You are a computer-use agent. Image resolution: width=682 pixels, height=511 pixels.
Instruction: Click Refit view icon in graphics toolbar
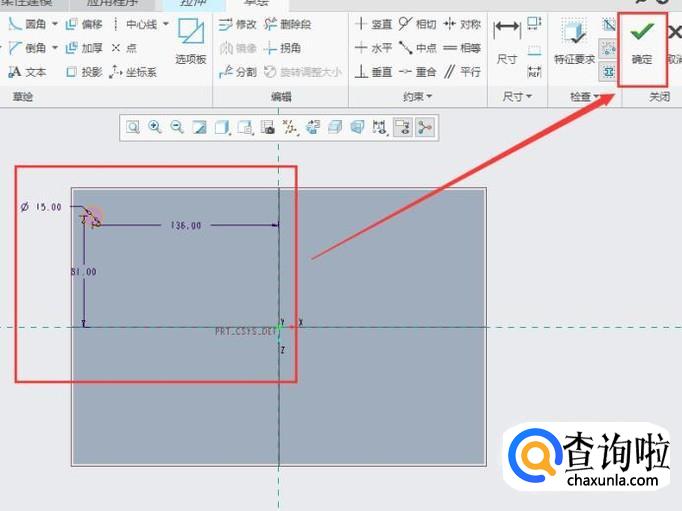[133, 127]
